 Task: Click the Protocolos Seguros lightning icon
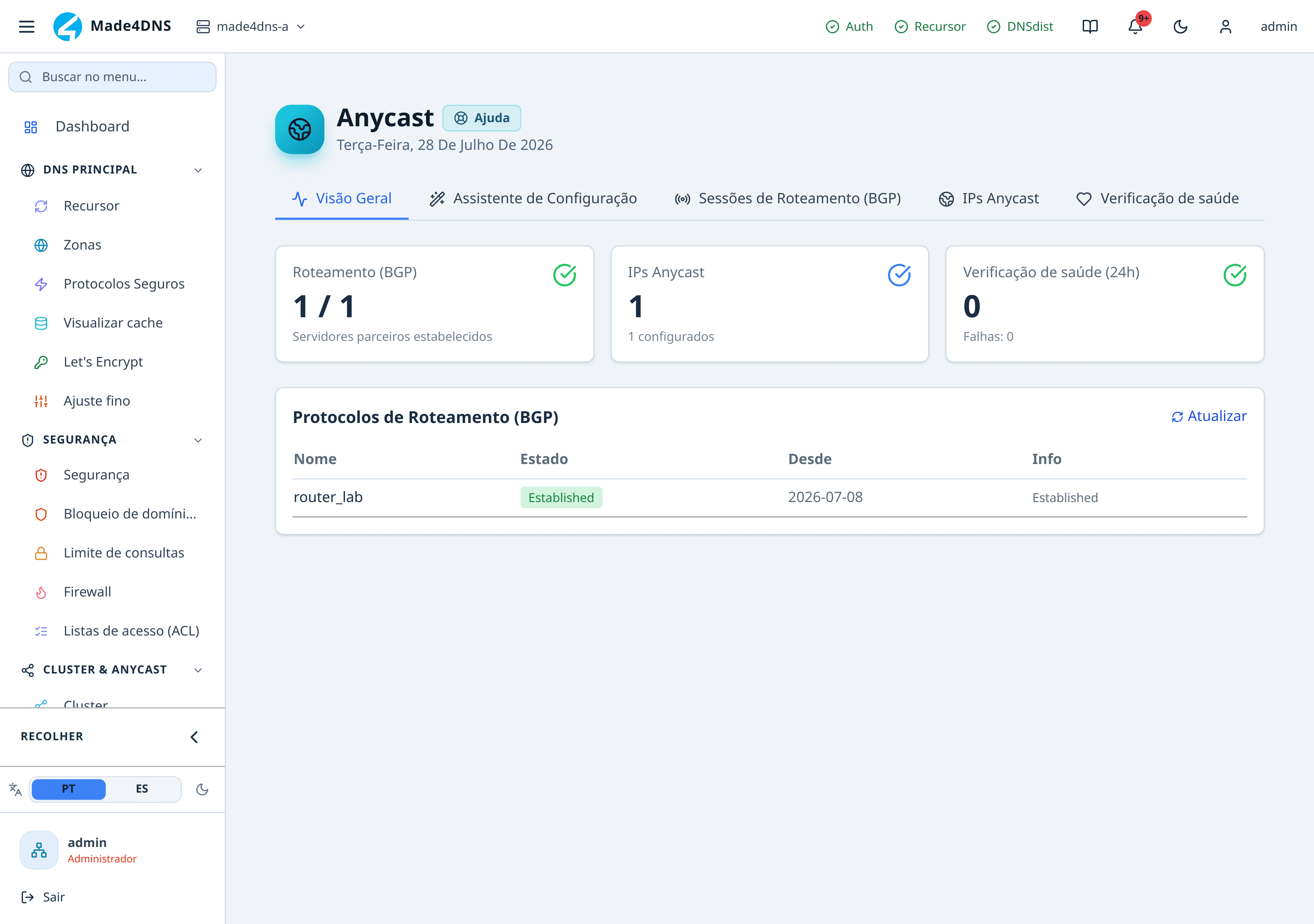pos(41,284)
